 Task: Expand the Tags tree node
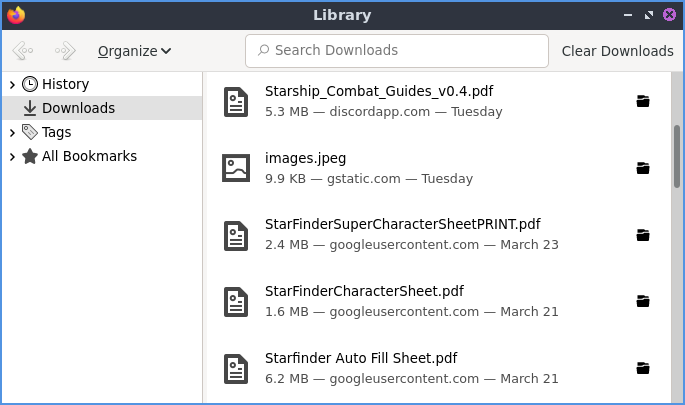[11, 132]
